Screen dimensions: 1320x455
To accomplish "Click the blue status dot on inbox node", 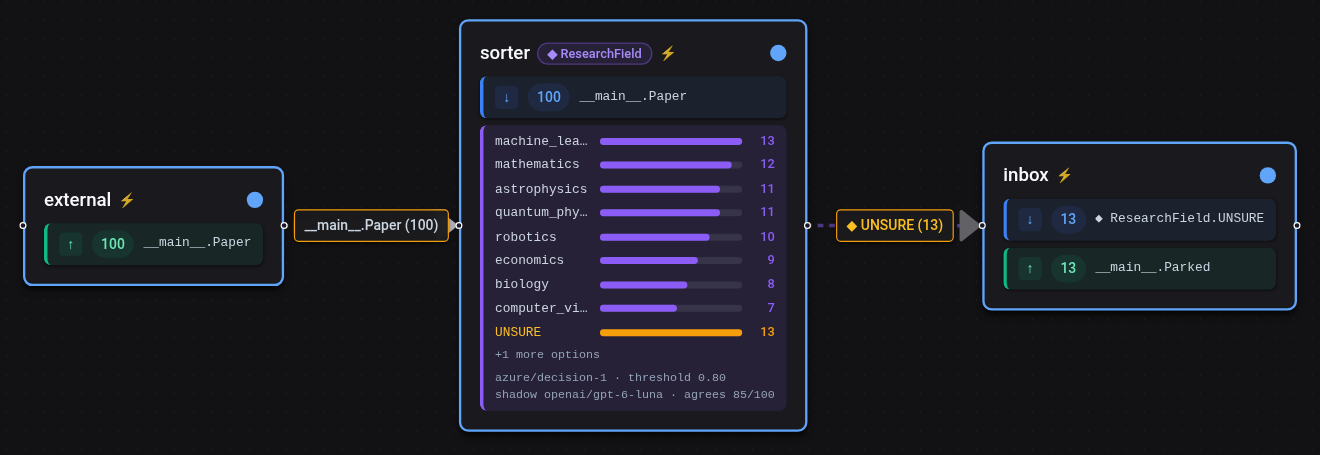I will (1268, 175).
